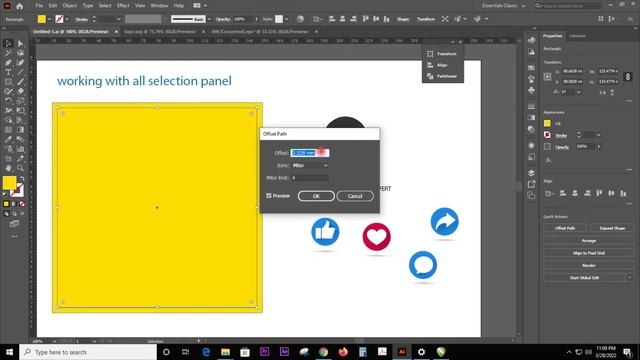Select the Selection tool in the toolbox

coord(8,43)
